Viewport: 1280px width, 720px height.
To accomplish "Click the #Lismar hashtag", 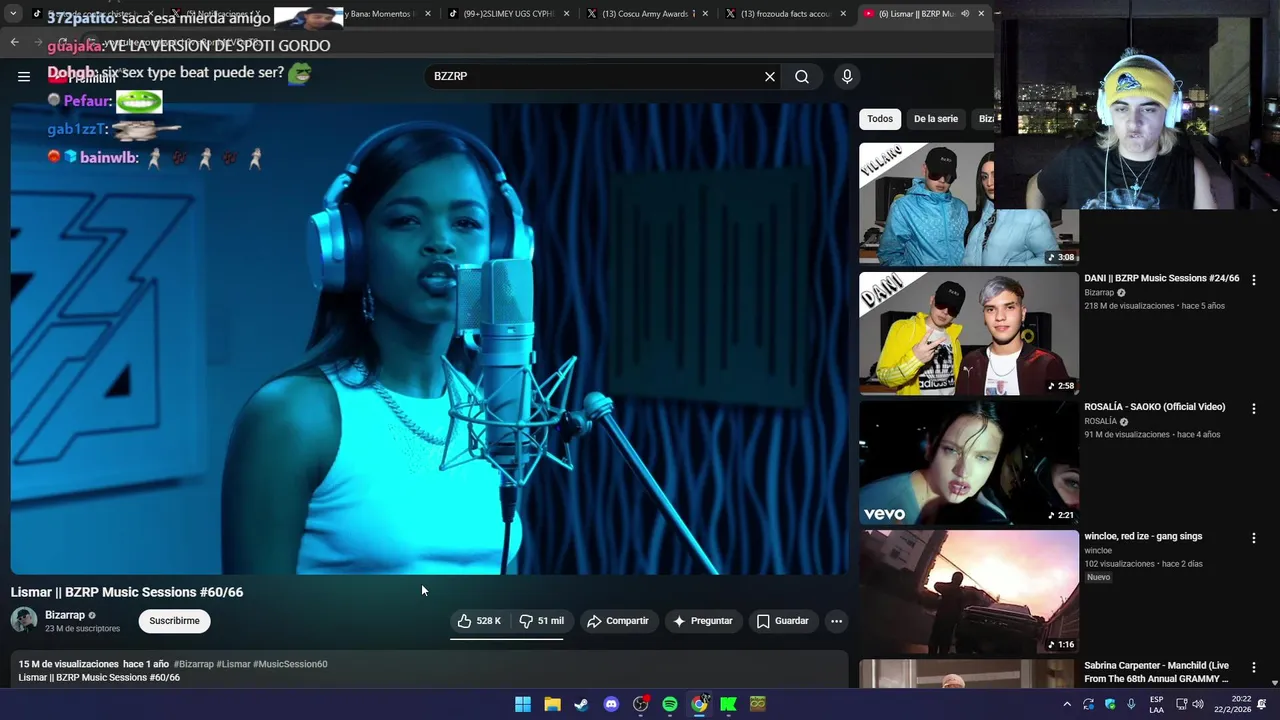I will pyautogui.click(x=234, y=664).
